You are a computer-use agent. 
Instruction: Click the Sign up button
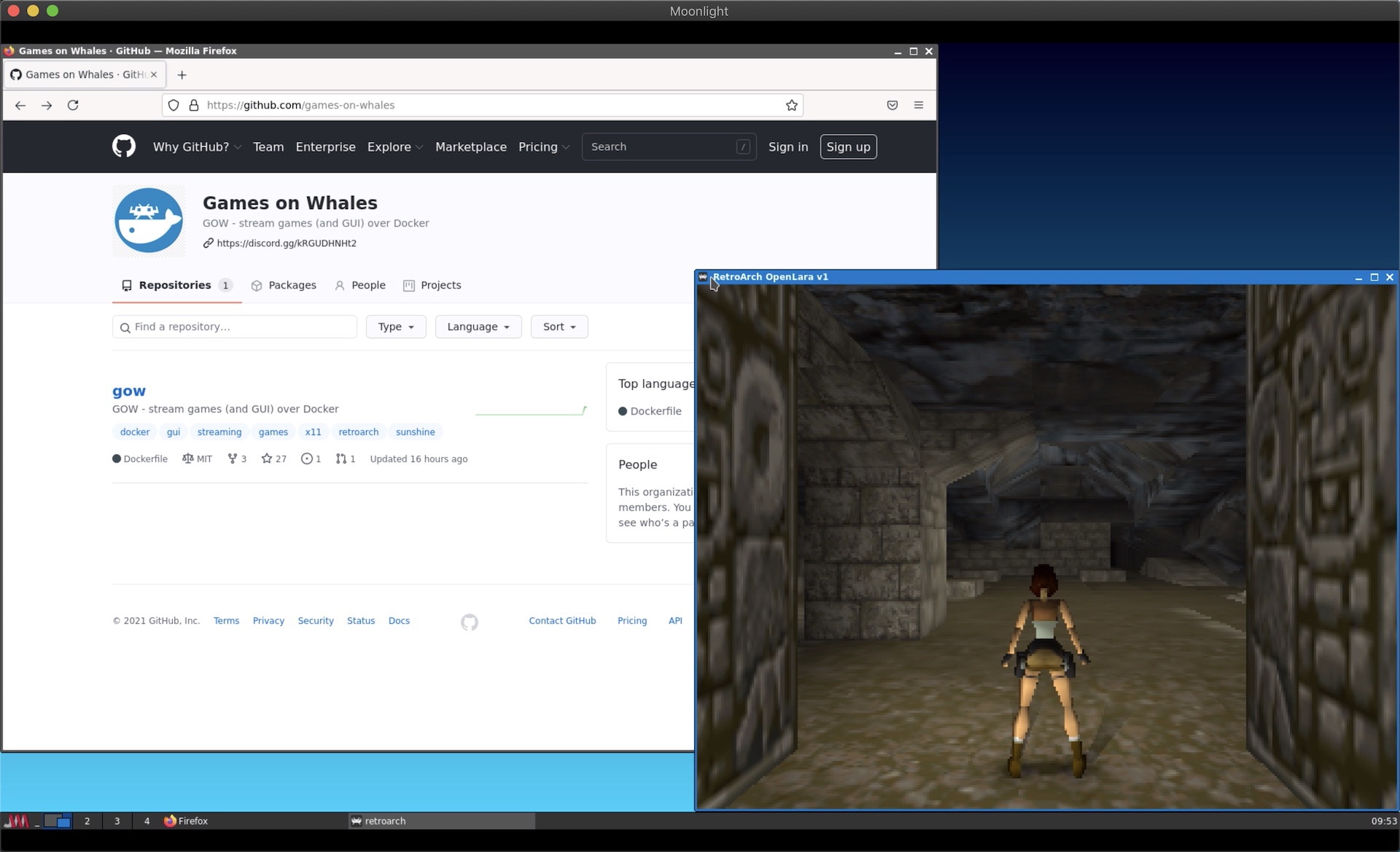[848, 146]
